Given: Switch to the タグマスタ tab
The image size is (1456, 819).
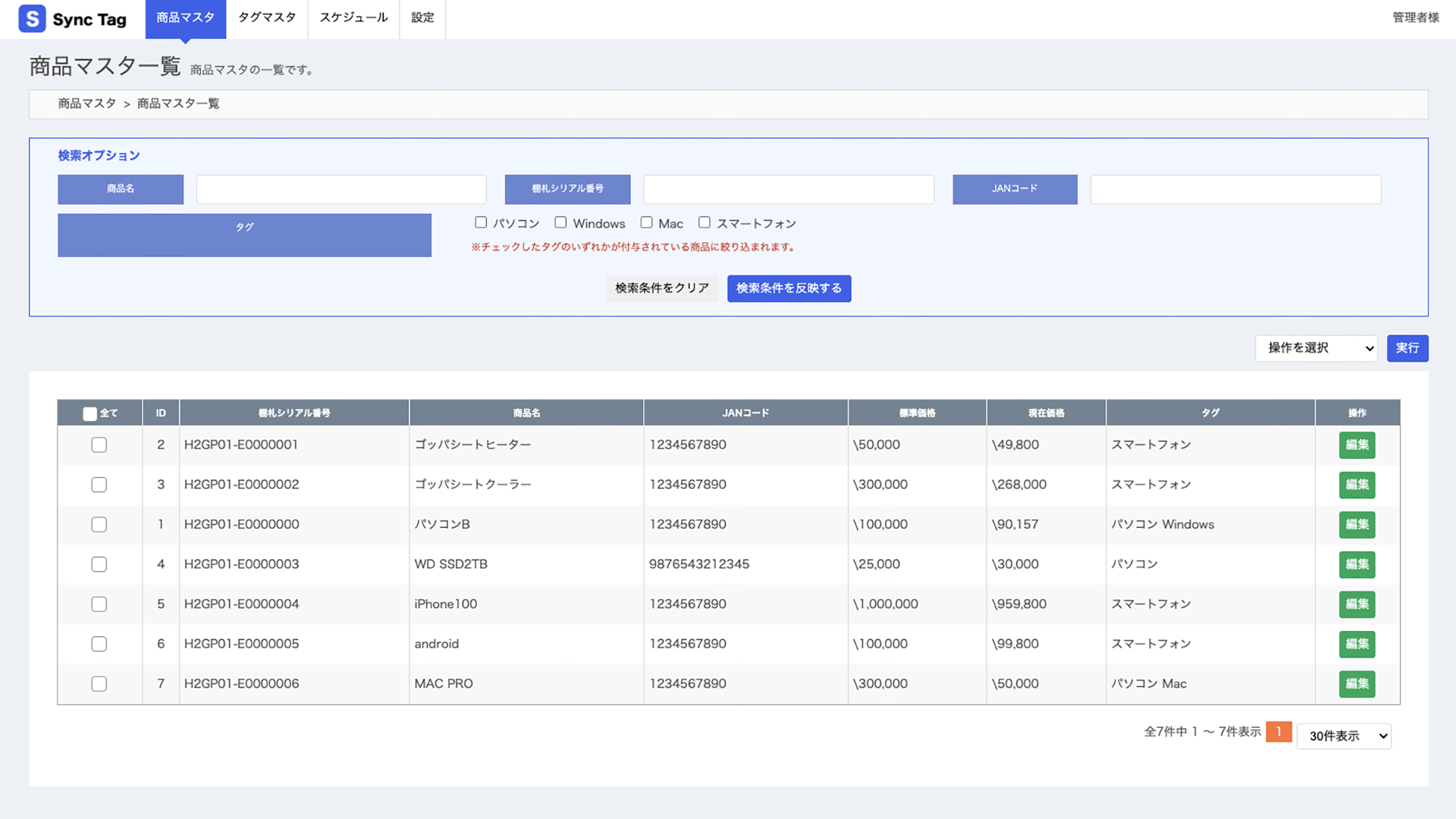Looking at the screenshot, I should pyautogui.click(x=267, y=17).
